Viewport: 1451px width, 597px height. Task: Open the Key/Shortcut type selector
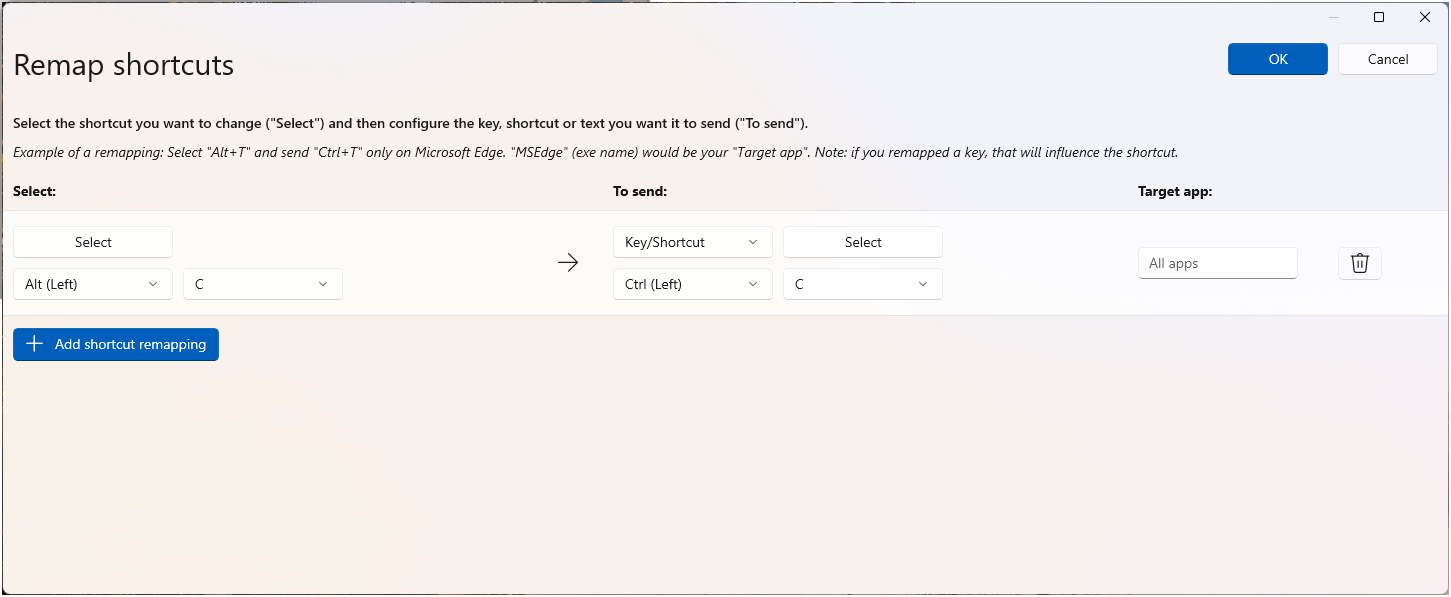pyautogui.click(x=692, y=242)
